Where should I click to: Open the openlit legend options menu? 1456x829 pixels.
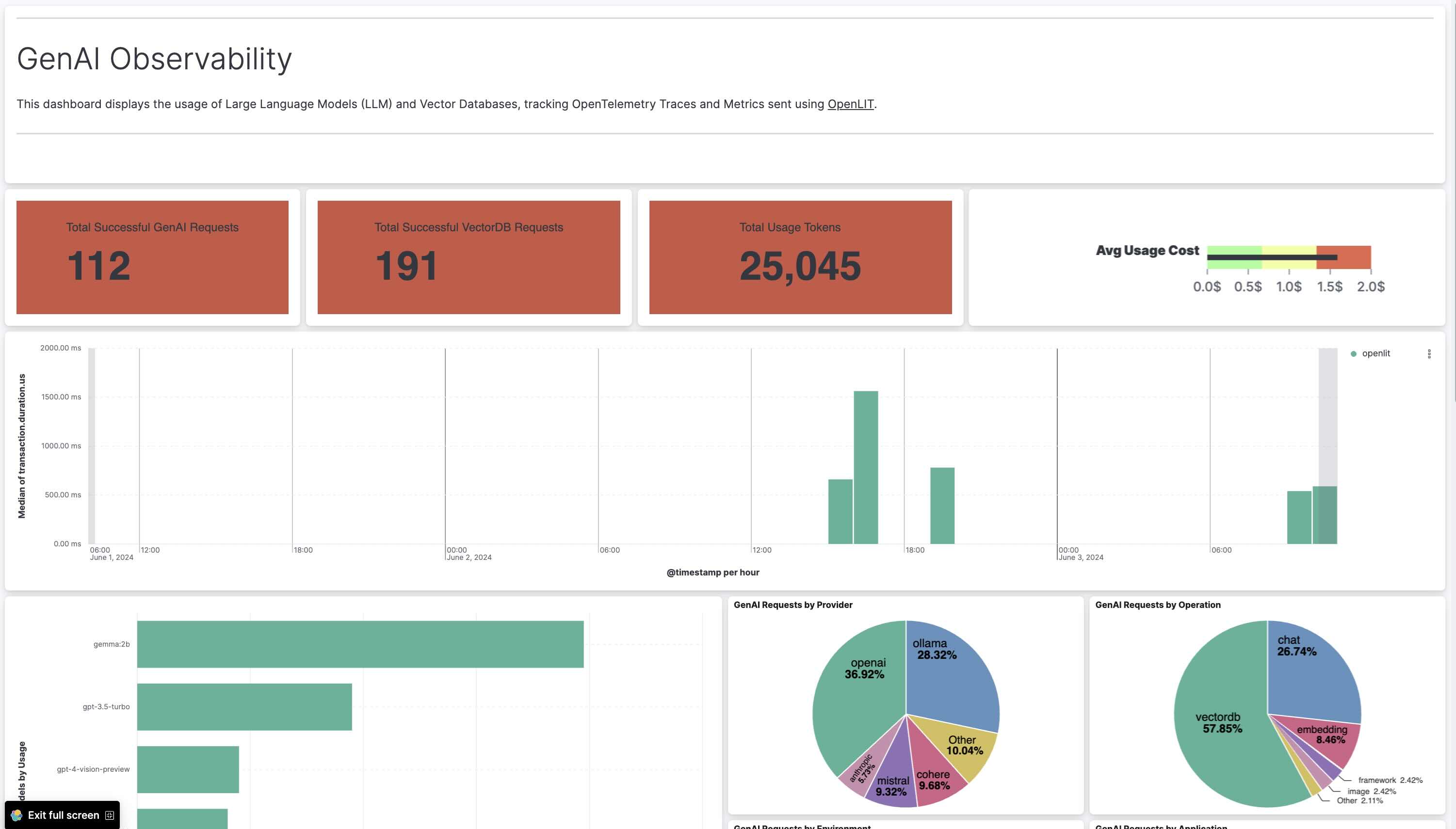(1429, 353)
